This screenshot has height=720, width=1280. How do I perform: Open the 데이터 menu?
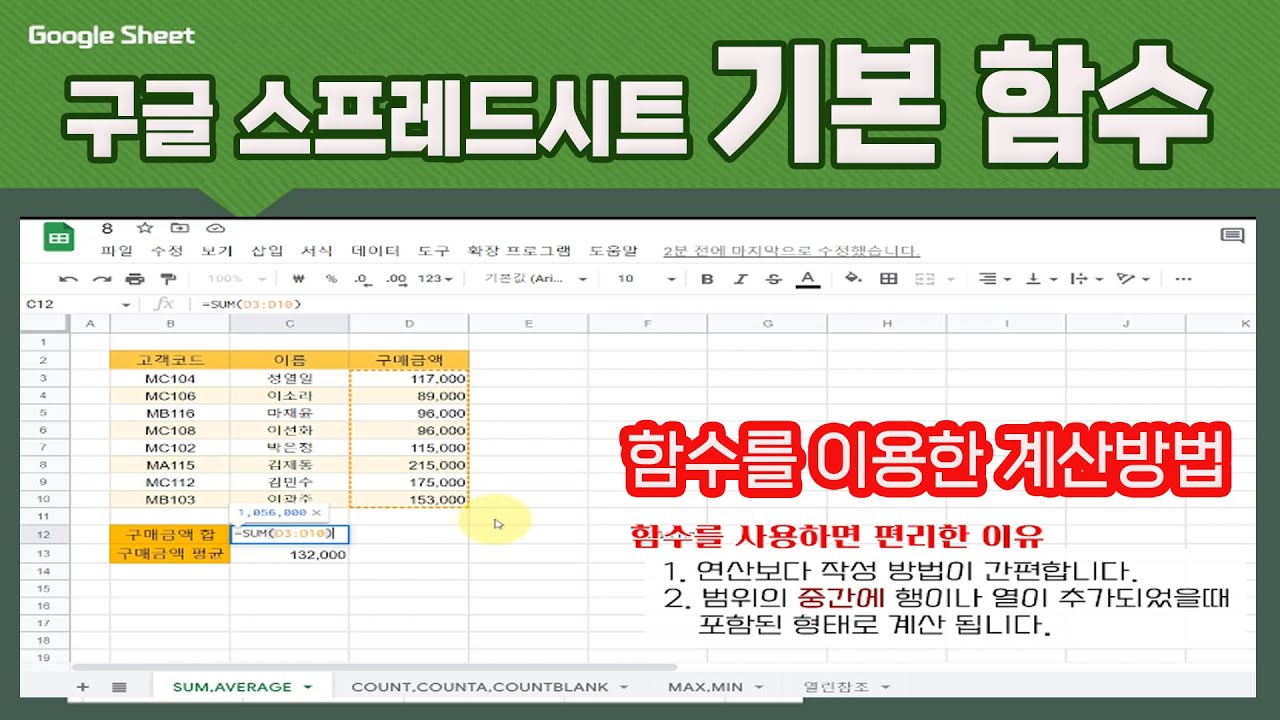point(375,251)
